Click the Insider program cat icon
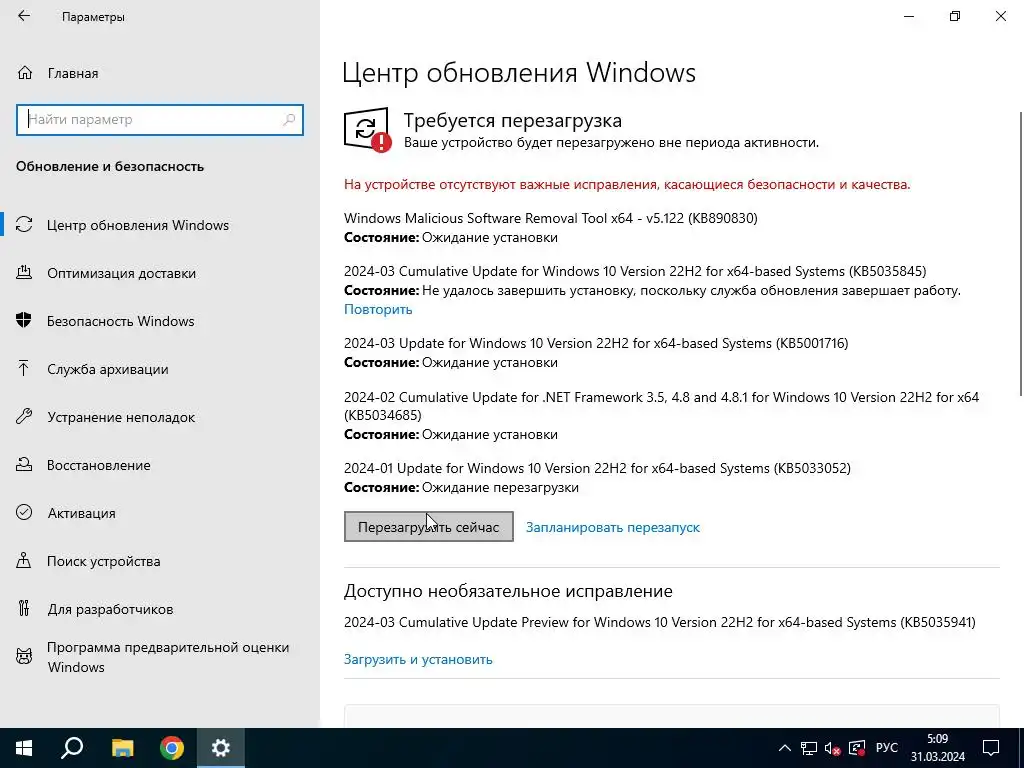The height and width of the screenshot is (768, 1024). pyautogui.click(x=24, y=656)
